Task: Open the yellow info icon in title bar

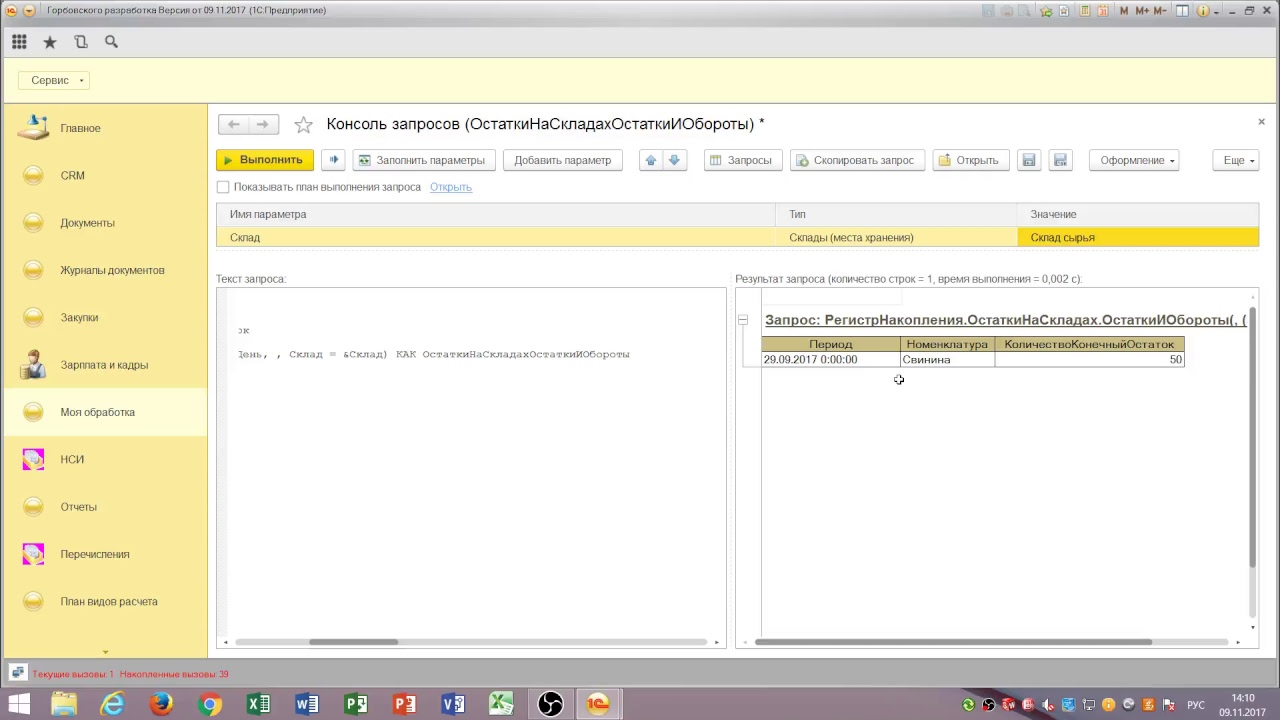Action: pyautogui.click(x=1203, y=11)
